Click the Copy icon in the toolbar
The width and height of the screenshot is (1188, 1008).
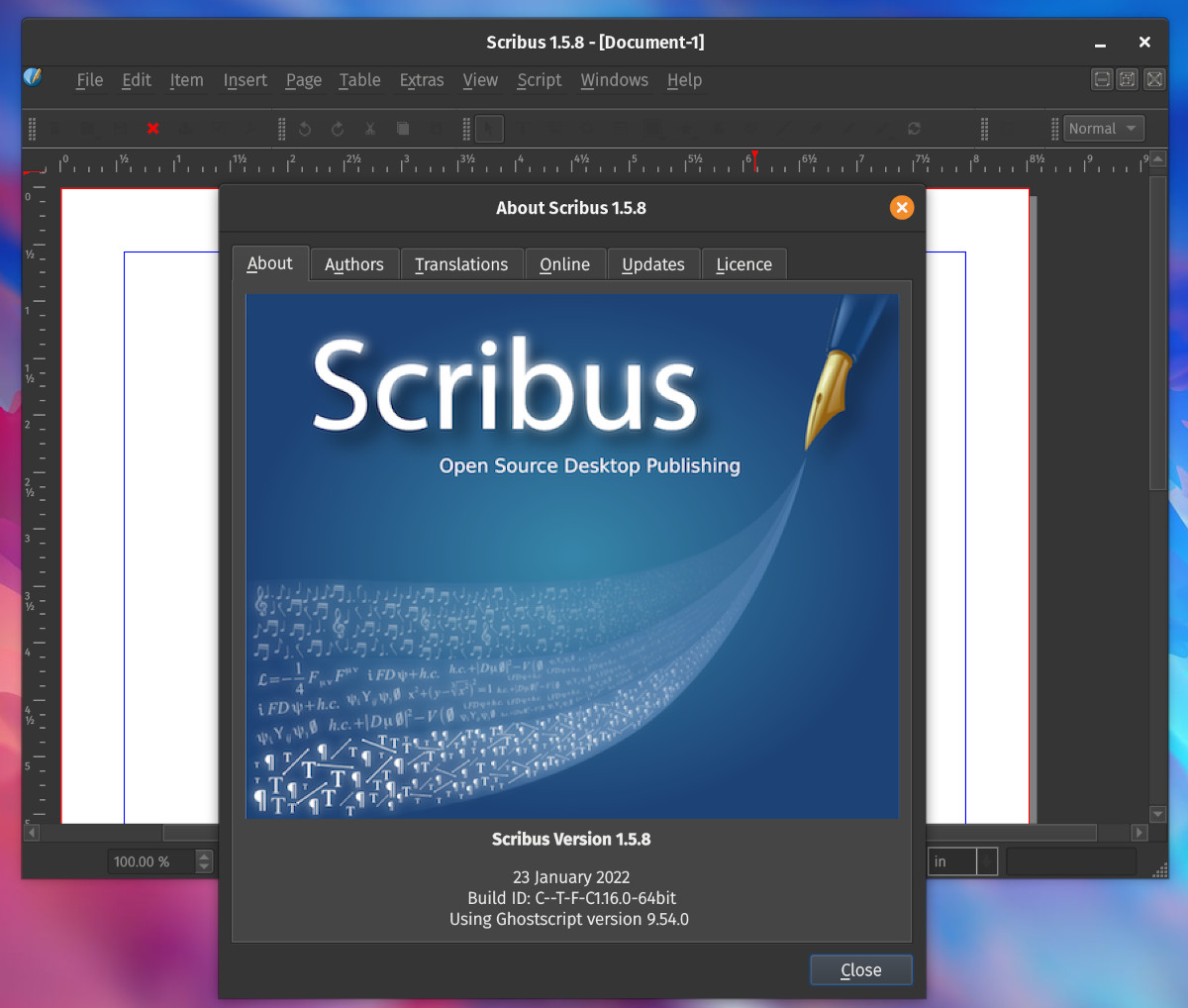click(403, 129)
